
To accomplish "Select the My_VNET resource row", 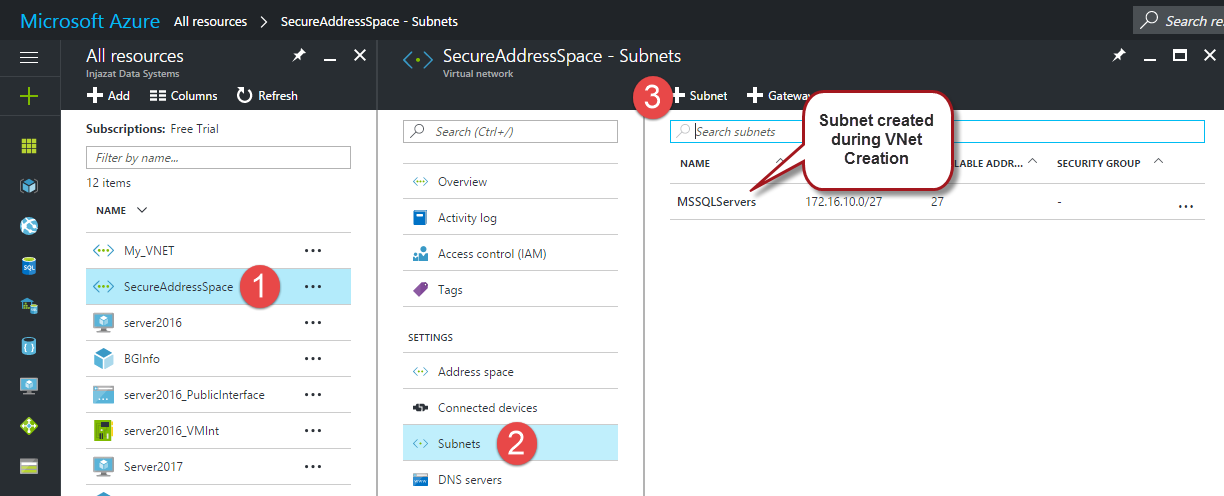I will 218,250.
